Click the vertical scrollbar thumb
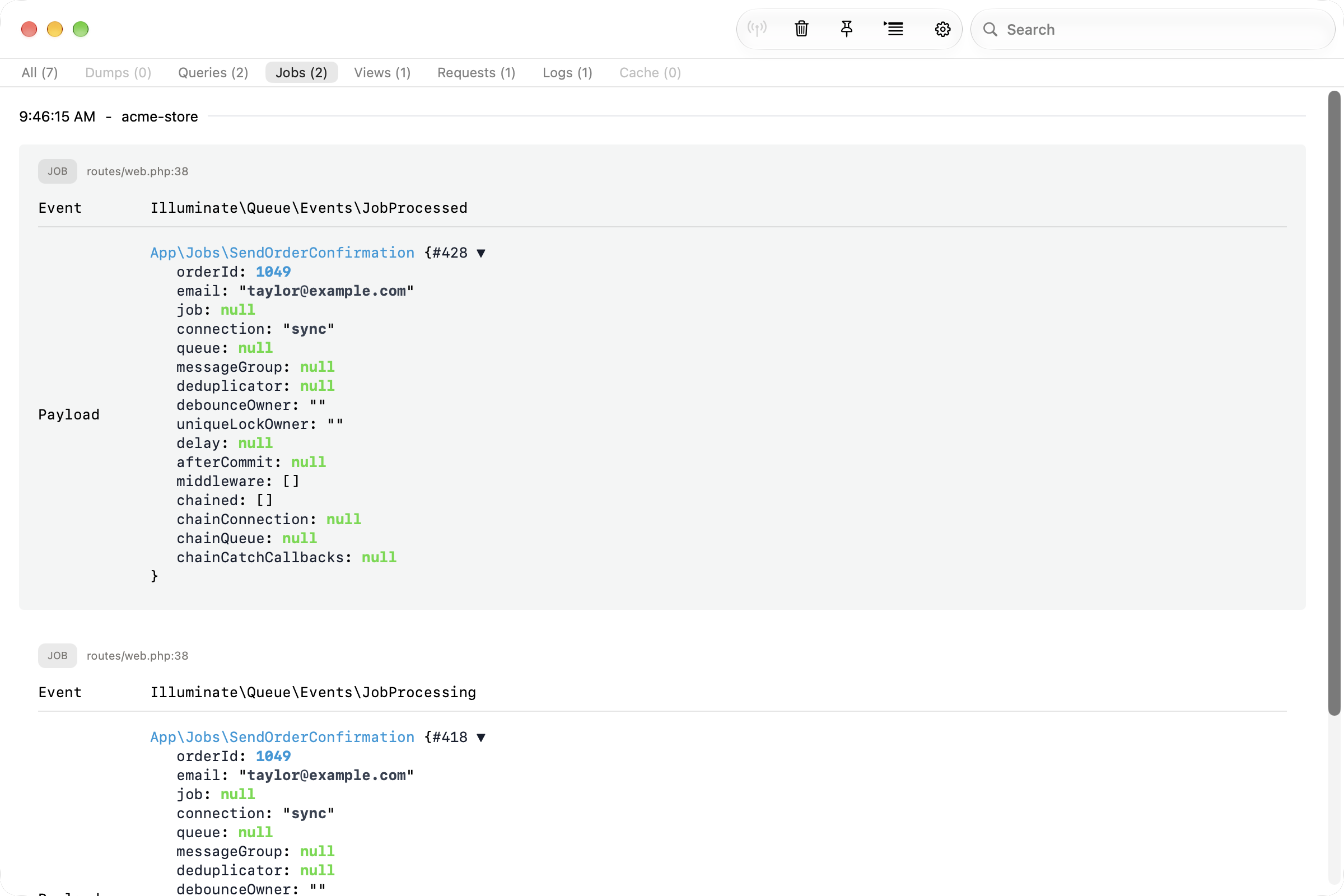The height and width of the screenshot is (896, 1344). click(1334, 403)
